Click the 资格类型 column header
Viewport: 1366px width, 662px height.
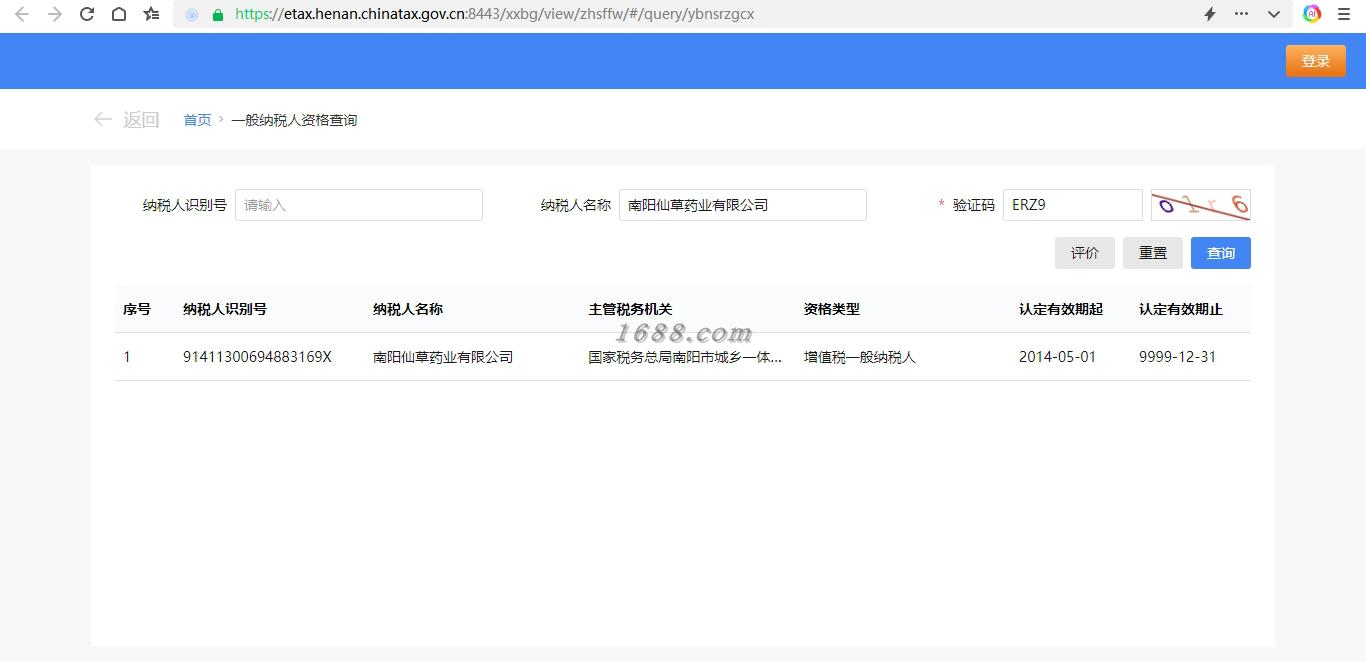pos(832,309)
